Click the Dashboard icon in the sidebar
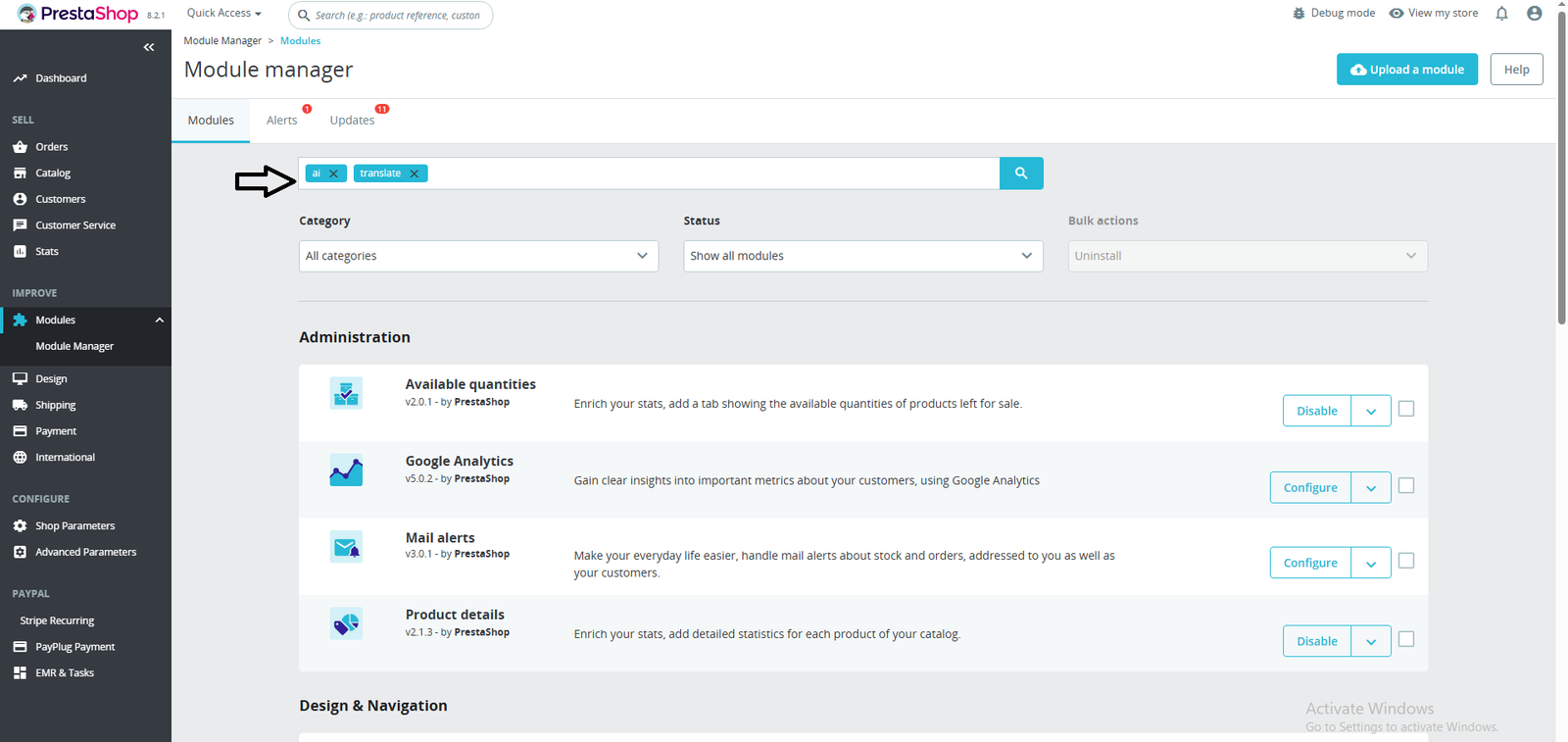 (x=20, y=78)
